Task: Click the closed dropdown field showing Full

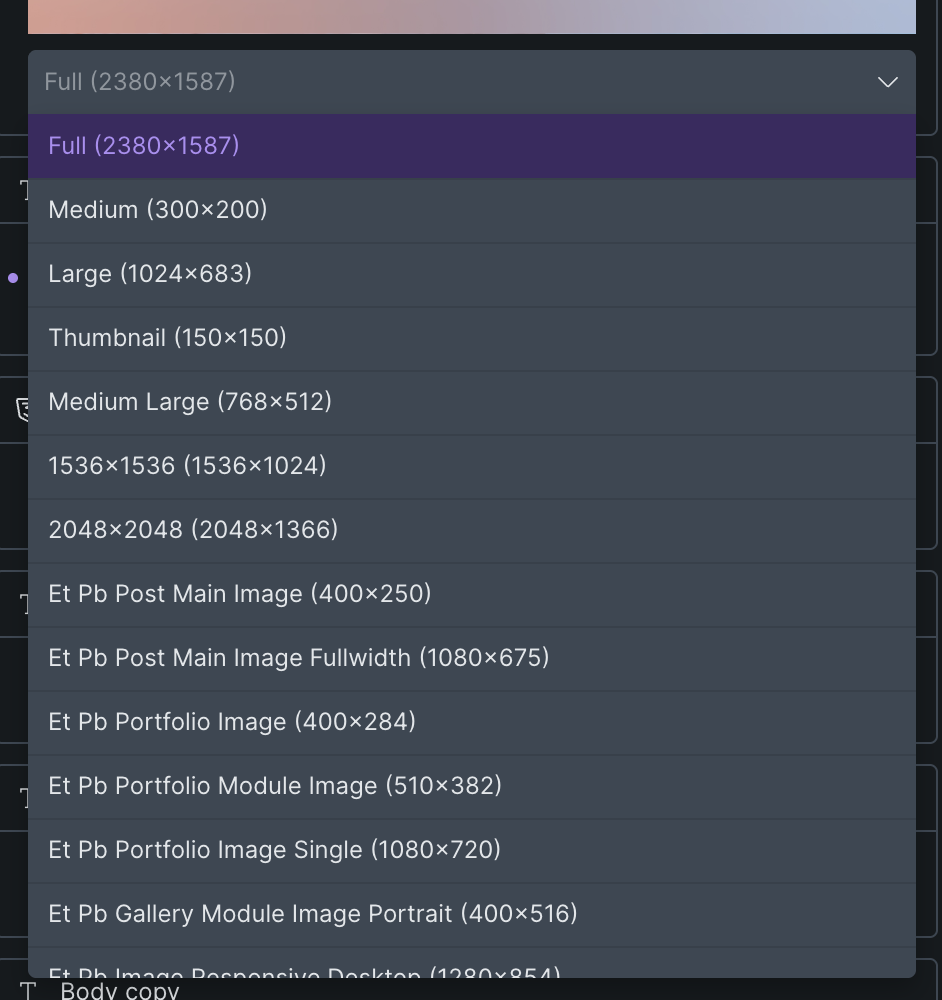Action: click(x=440, y=82)
